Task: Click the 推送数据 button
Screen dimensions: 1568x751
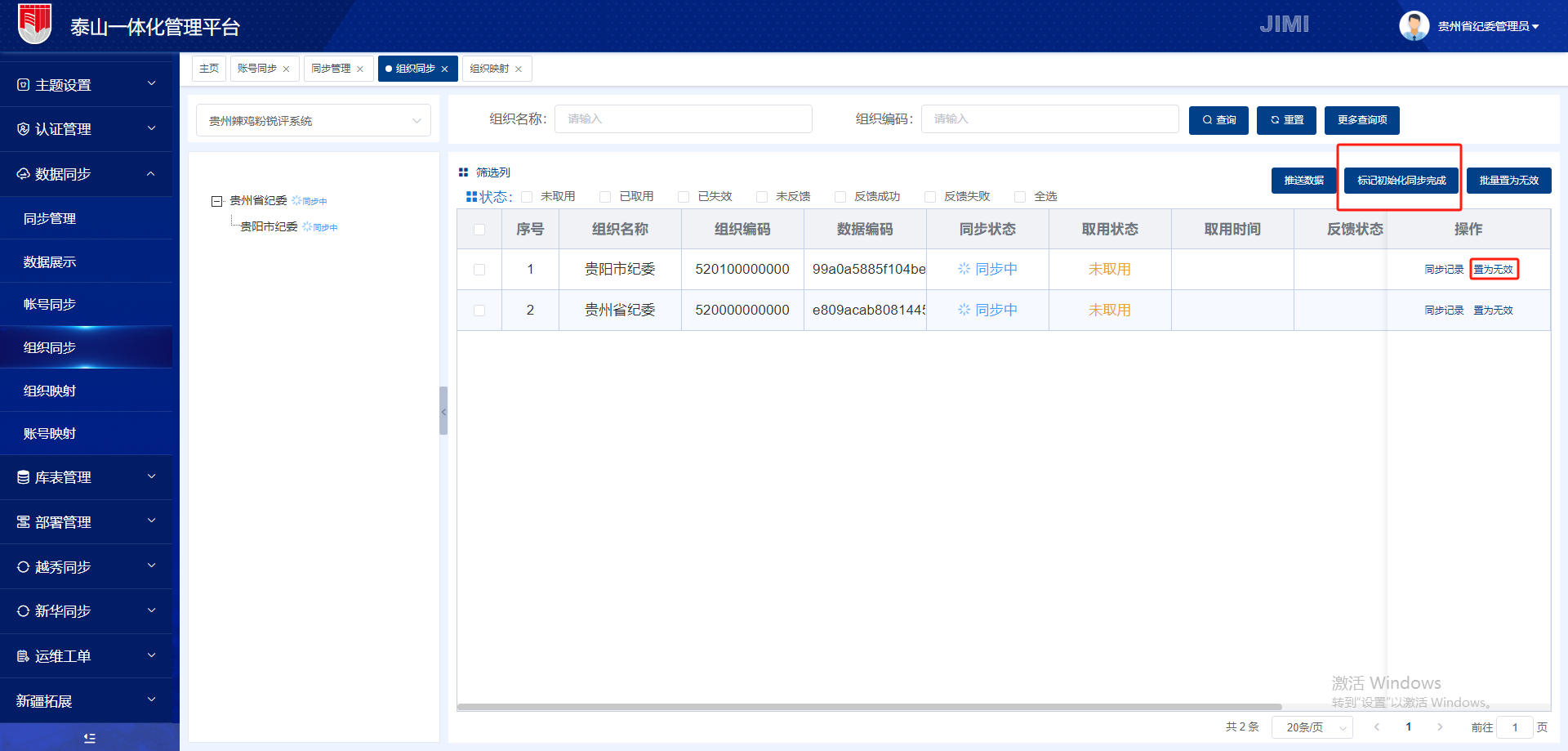Action: (x=1303, y=181)
